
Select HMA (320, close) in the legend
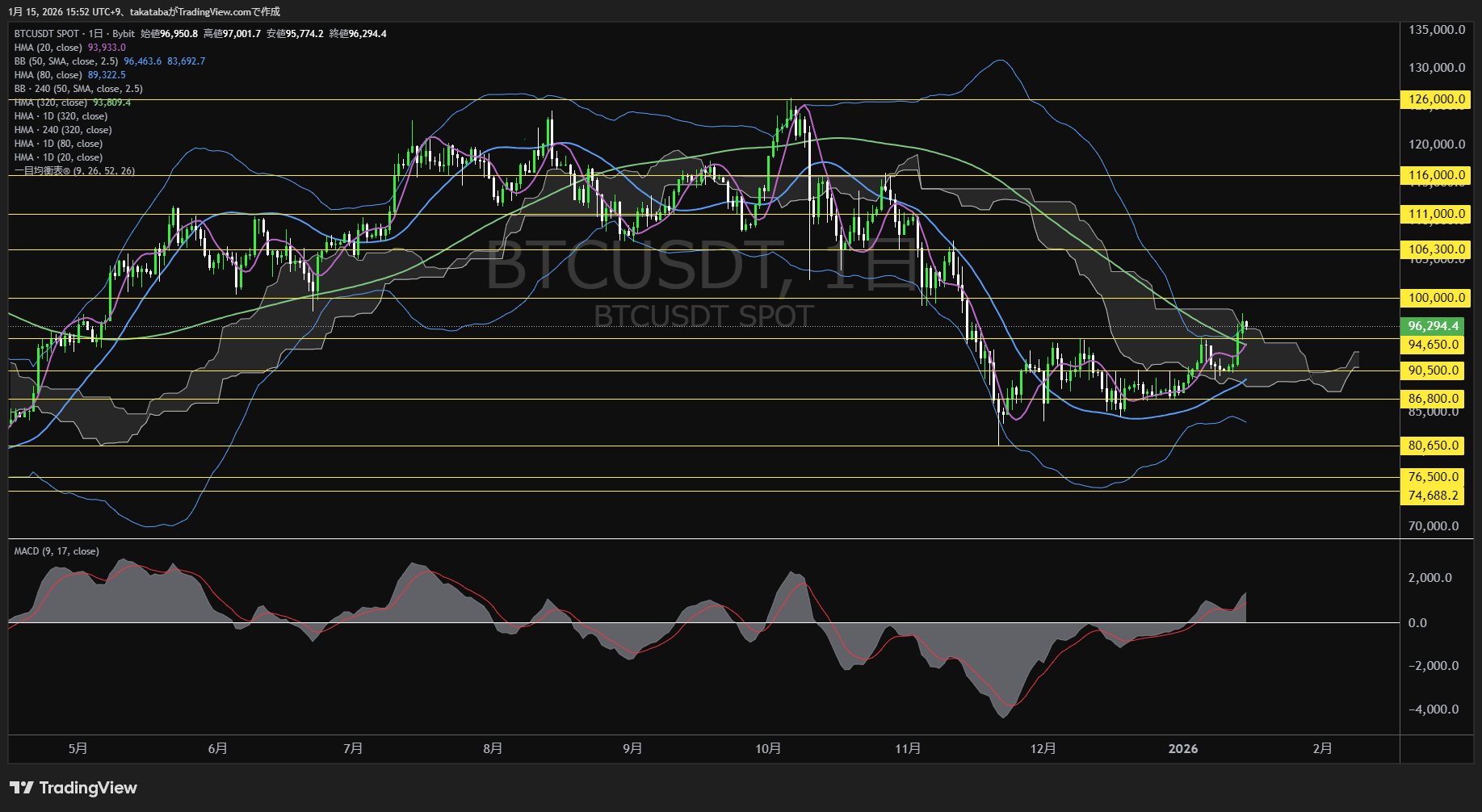click(50, 102)
